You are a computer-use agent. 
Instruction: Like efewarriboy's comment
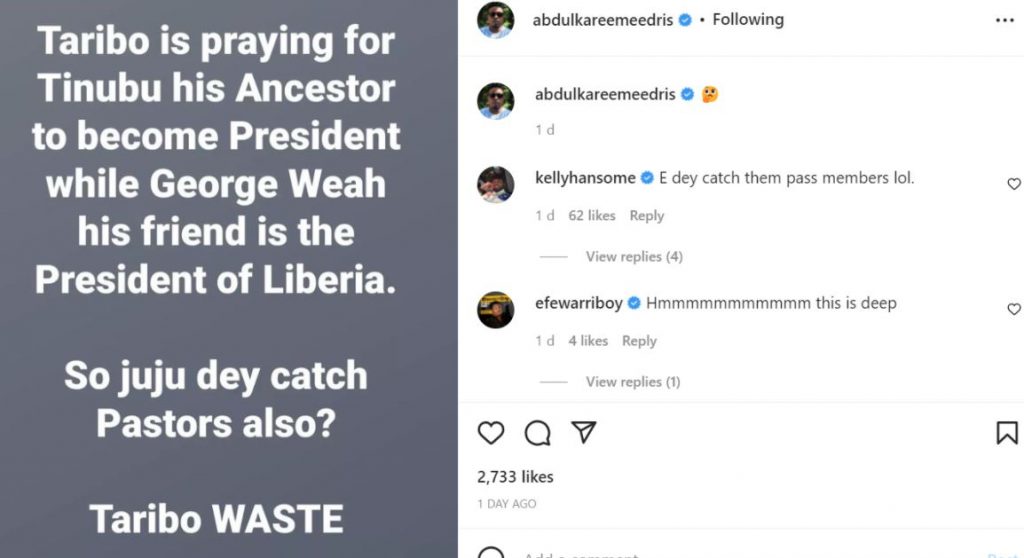(x=1013, y=310)
